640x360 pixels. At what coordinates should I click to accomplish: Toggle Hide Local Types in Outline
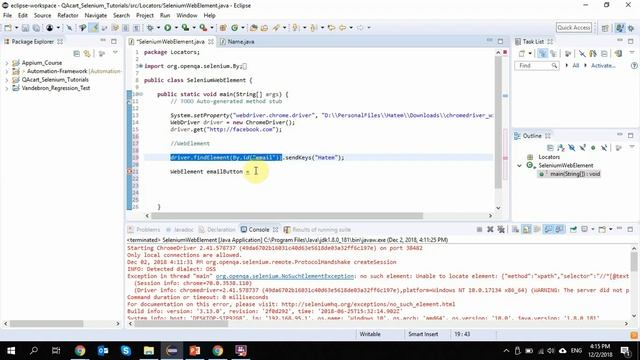coord(604,148)
